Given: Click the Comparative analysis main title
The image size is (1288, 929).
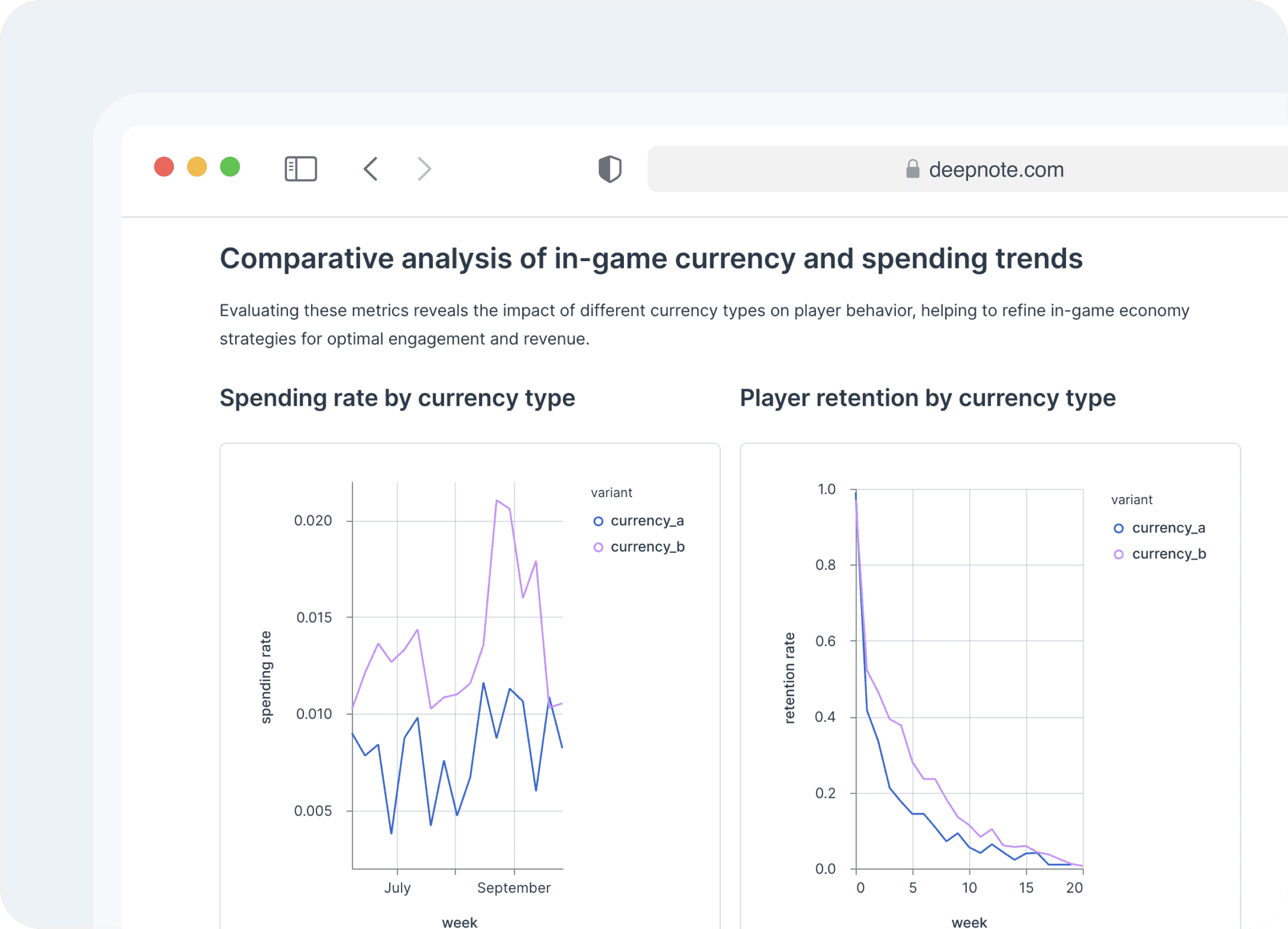Looking at the screenshot, I should tap(651, 259).
